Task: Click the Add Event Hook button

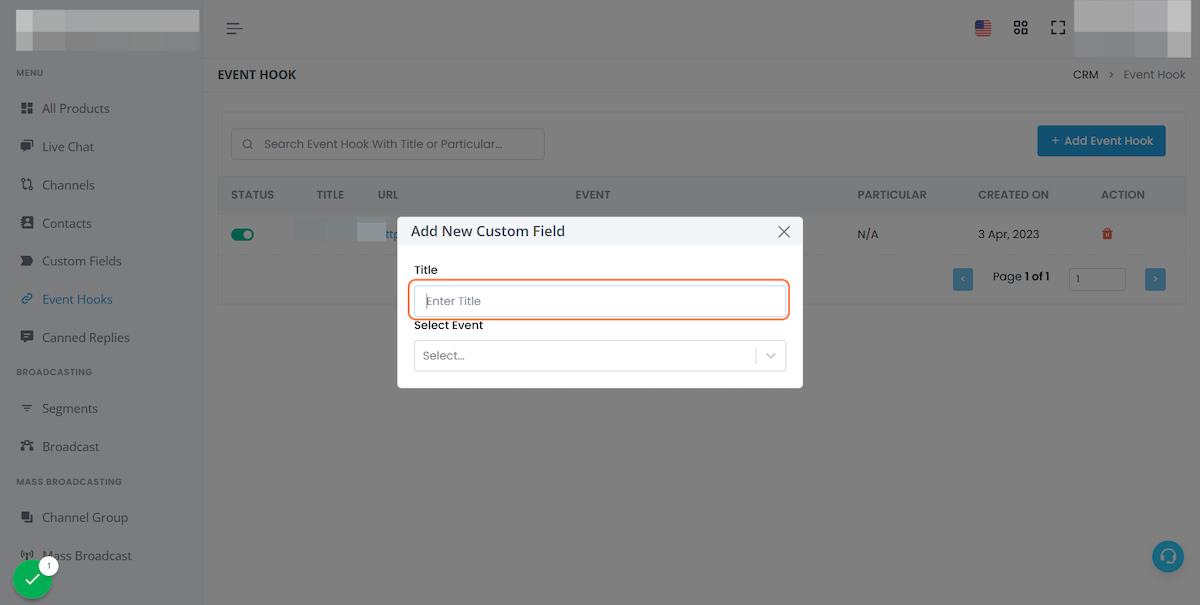Action: [1101, 141]
